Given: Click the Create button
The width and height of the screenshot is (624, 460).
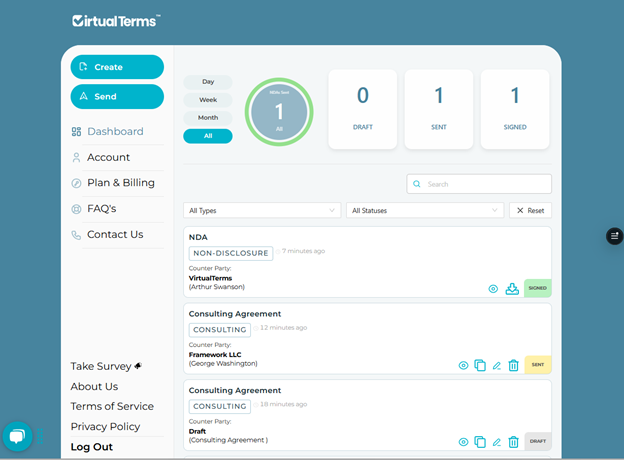Looking at the screenshot, I should tap(117, 67).
